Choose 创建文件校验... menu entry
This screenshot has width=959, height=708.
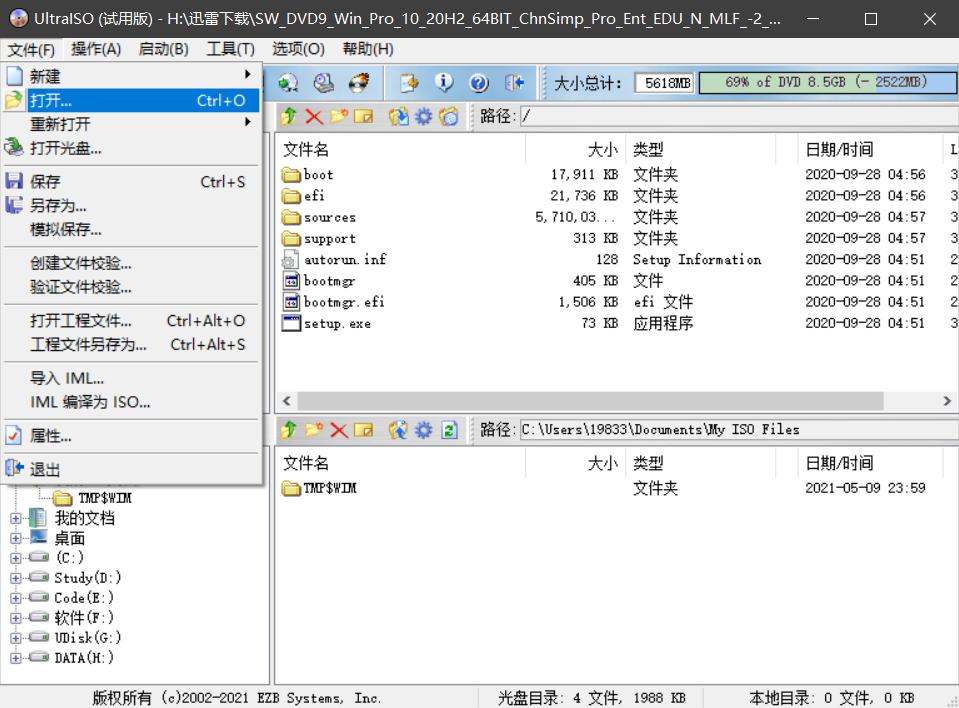coord(131,263)
